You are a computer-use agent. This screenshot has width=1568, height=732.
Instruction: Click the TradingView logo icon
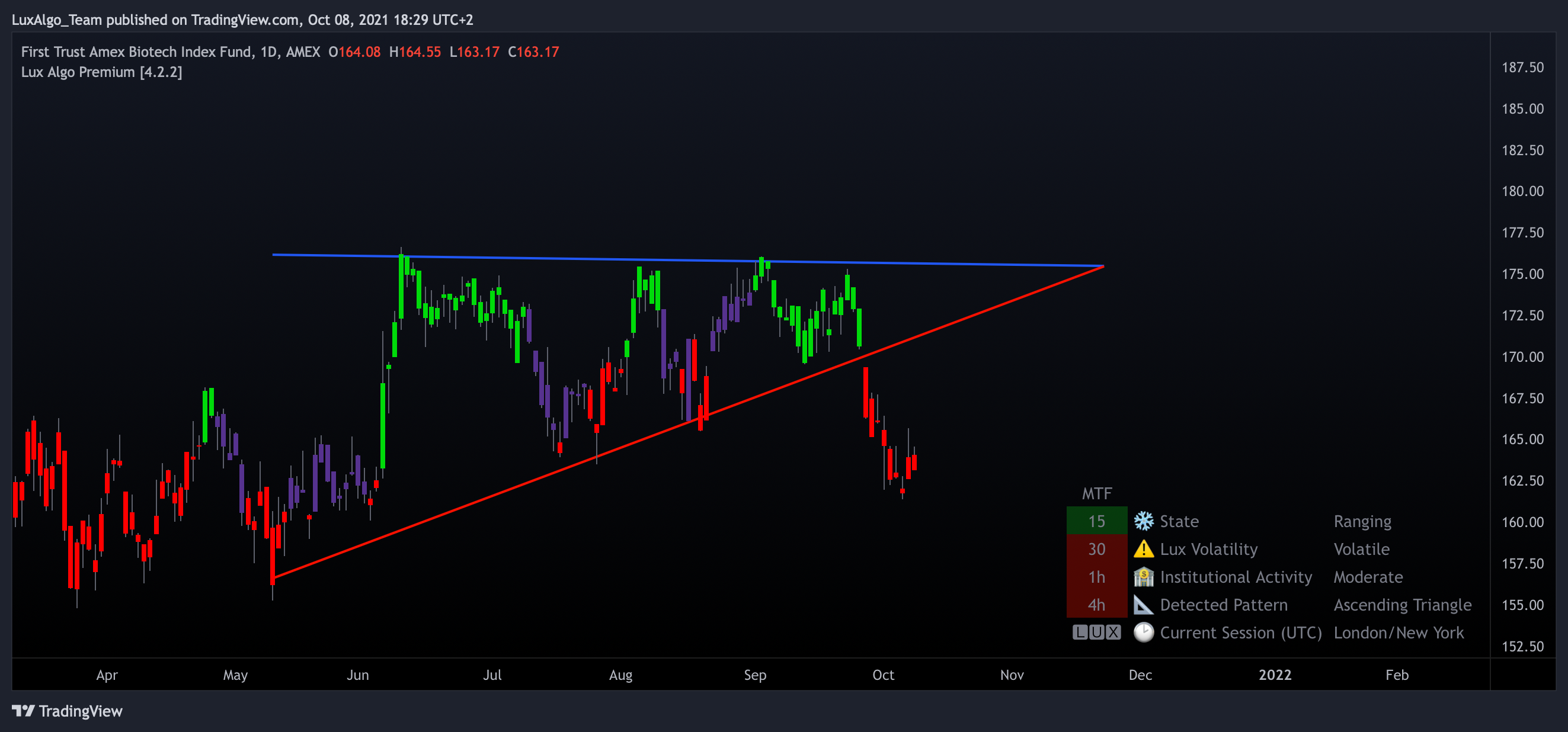pos(23,711)
